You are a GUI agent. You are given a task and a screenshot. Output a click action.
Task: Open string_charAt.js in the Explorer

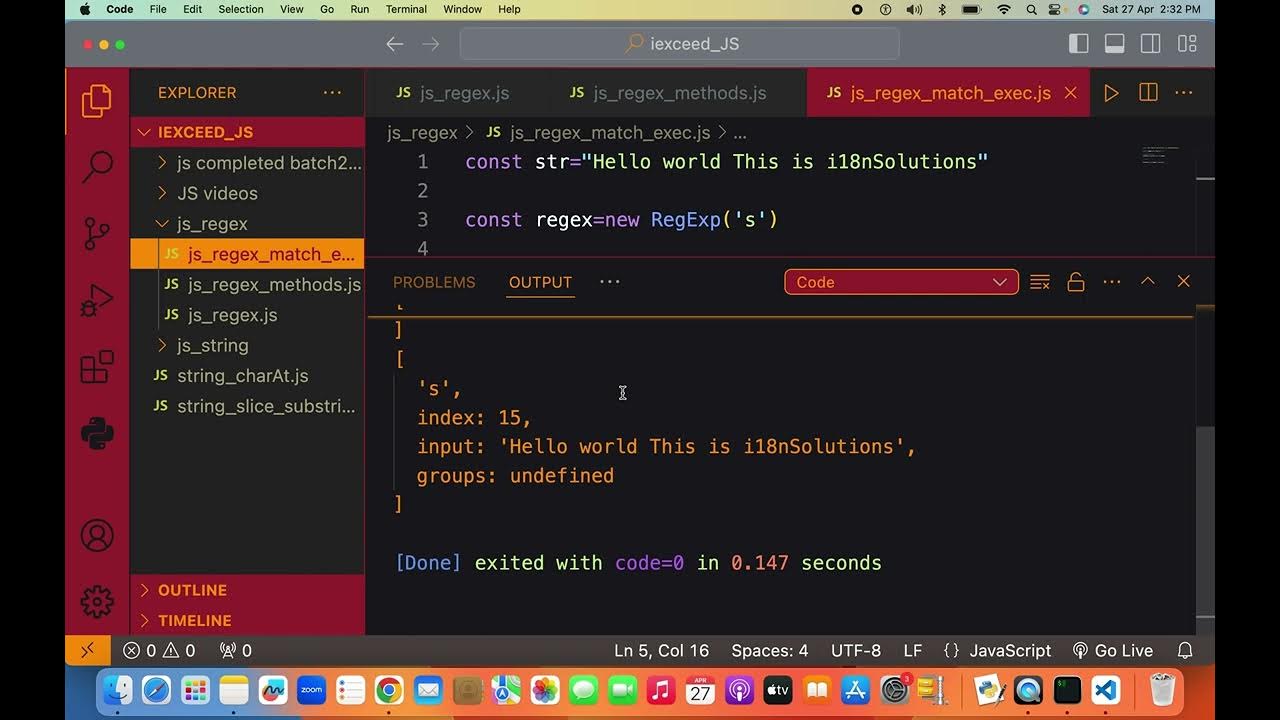click(x=247, y=376)
